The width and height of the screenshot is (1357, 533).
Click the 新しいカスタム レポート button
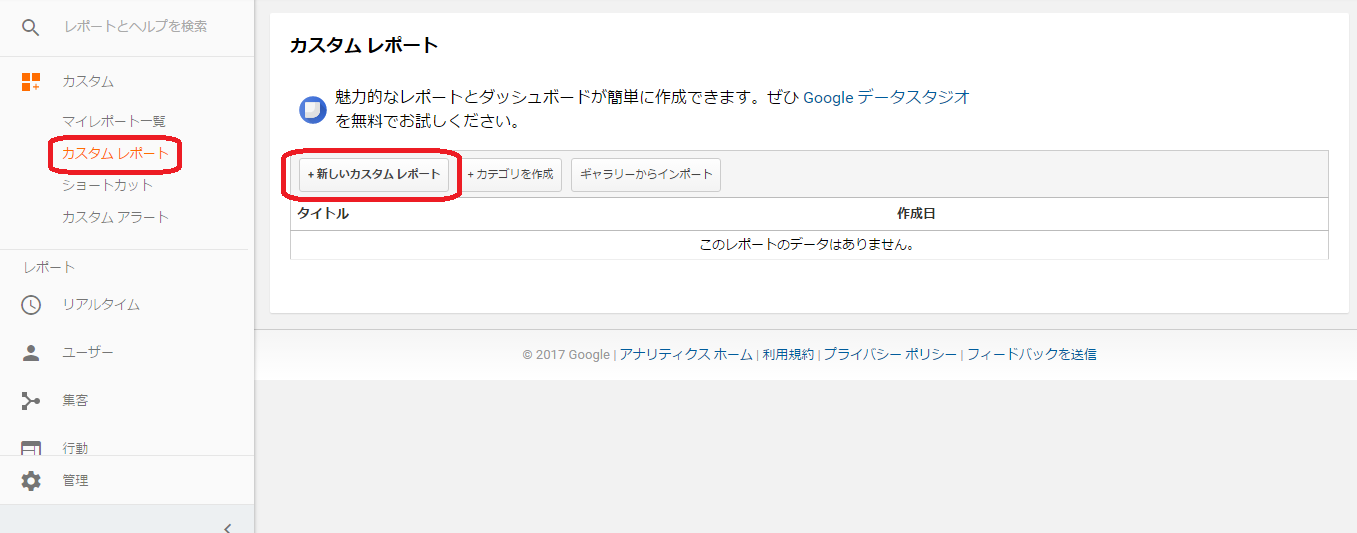(x=374, y=174)
